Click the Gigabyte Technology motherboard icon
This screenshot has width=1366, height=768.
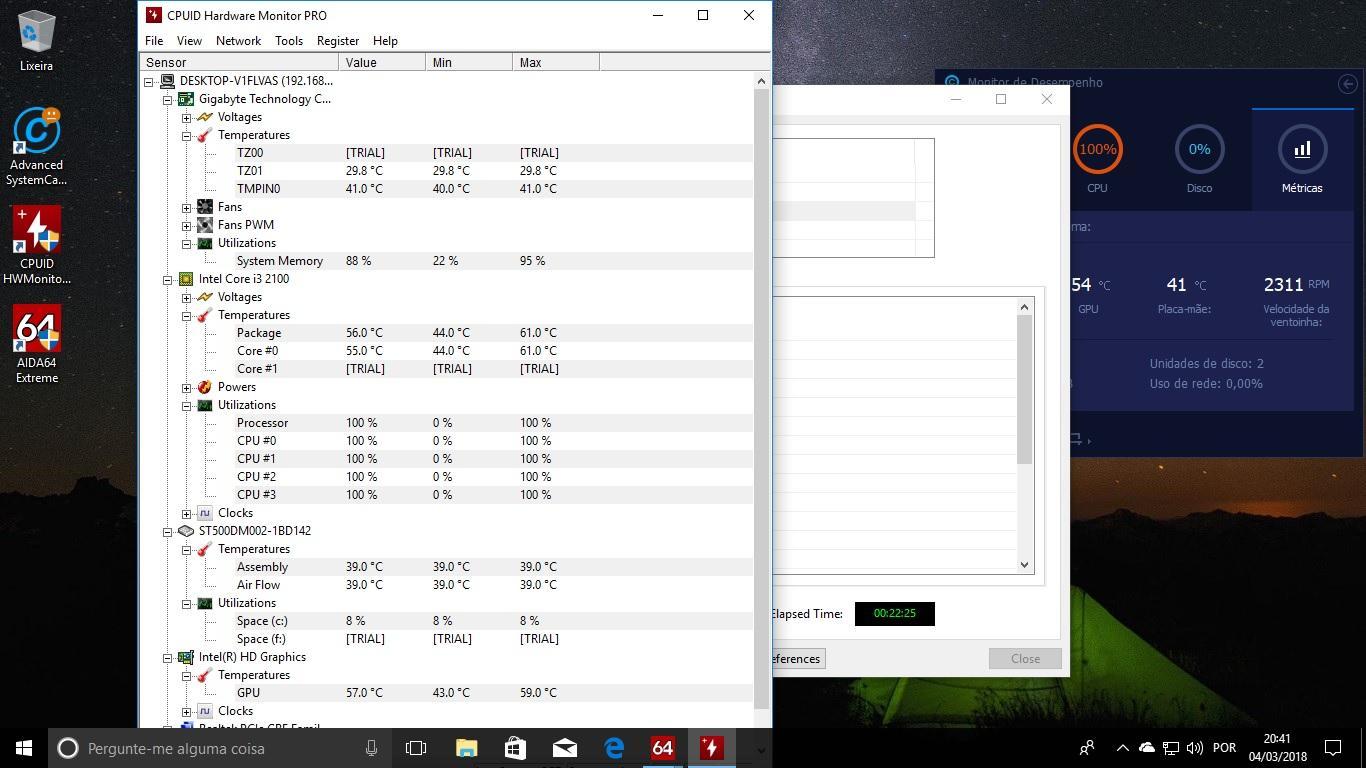pos(186,99)
